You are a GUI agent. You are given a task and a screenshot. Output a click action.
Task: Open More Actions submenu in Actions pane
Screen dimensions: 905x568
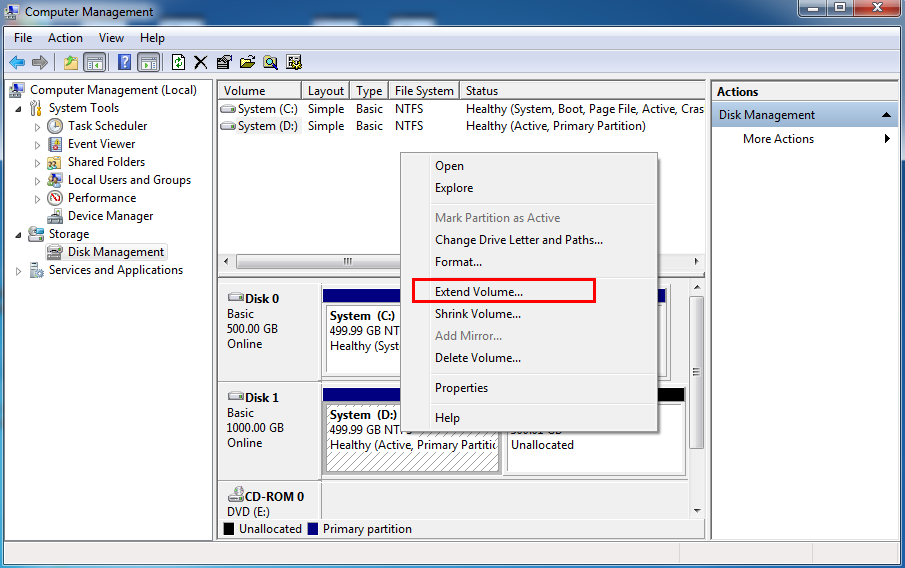pyautogui.click(x=805, y=139)
